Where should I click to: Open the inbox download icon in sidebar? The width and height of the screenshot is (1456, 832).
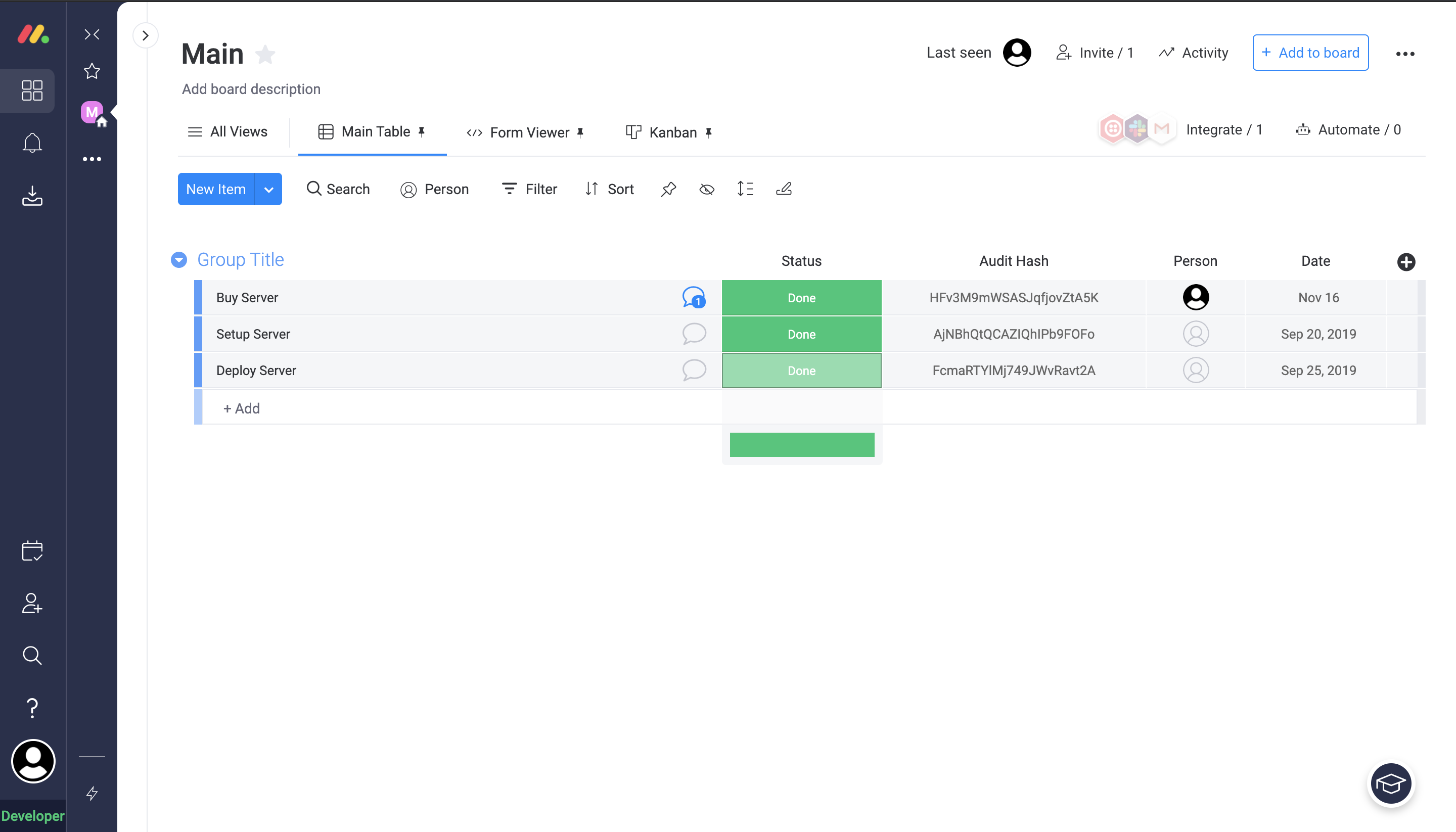[x=32, y=196]
